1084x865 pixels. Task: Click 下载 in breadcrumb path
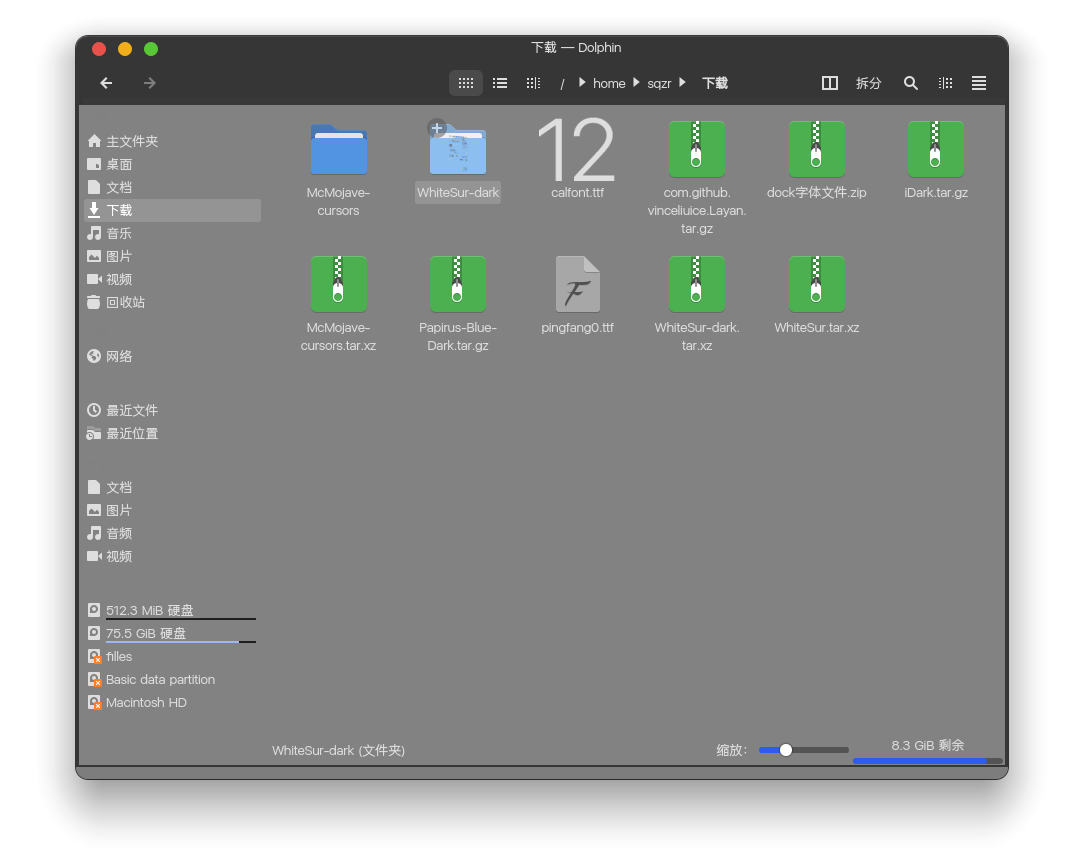[715, 84]
